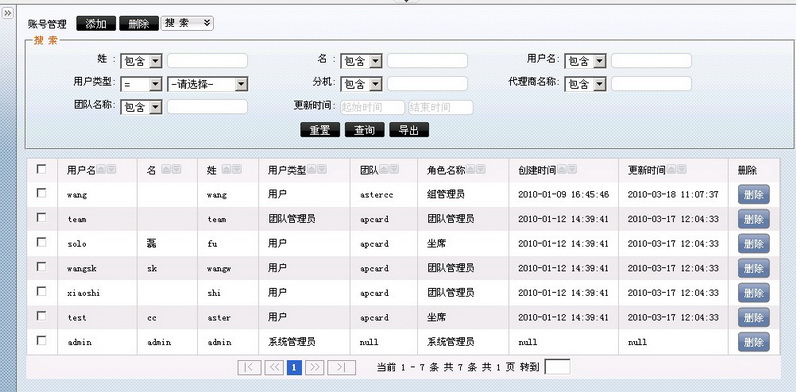The width and height of the screenshot is (796, 392).
Task: Expand the collapsed sidebar with double-arrow icon
Action: [x=8, y=14]
